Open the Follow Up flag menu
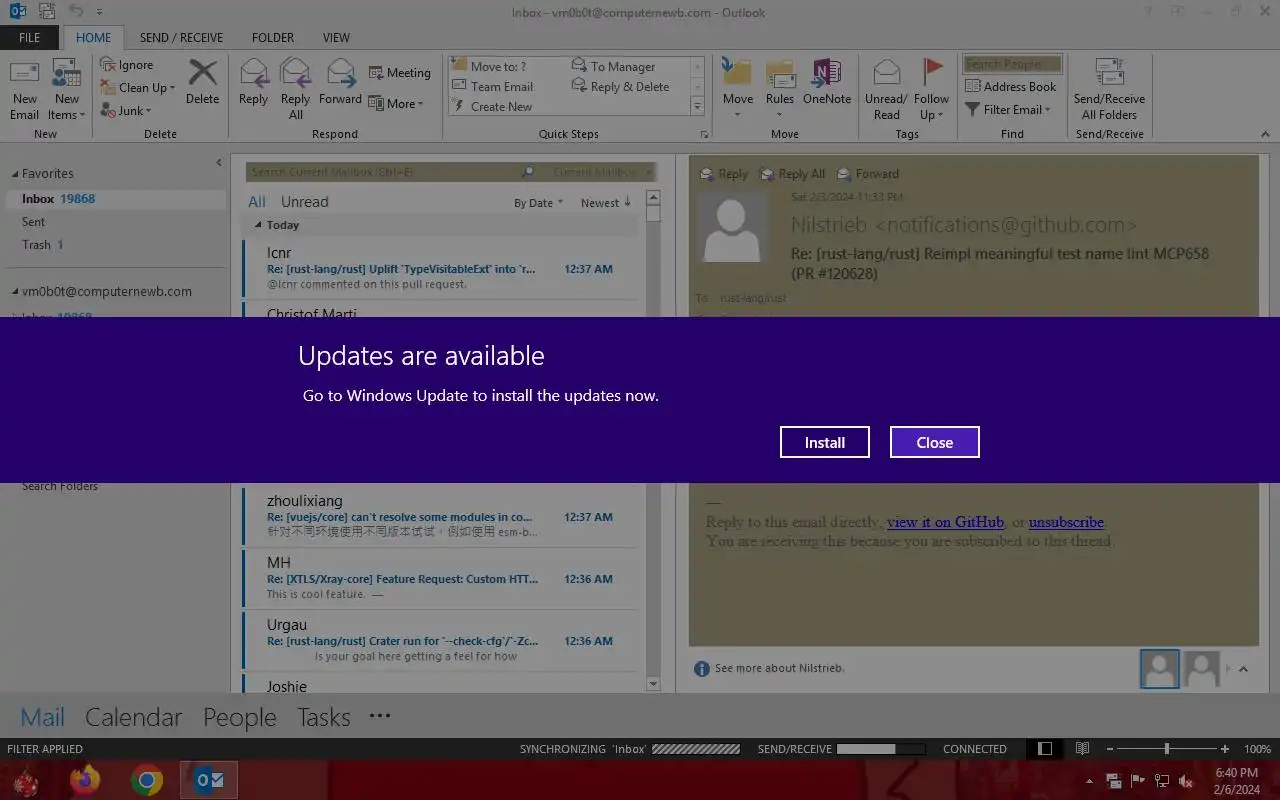Screen dimensions: 1280x800 tap(931, 89)
